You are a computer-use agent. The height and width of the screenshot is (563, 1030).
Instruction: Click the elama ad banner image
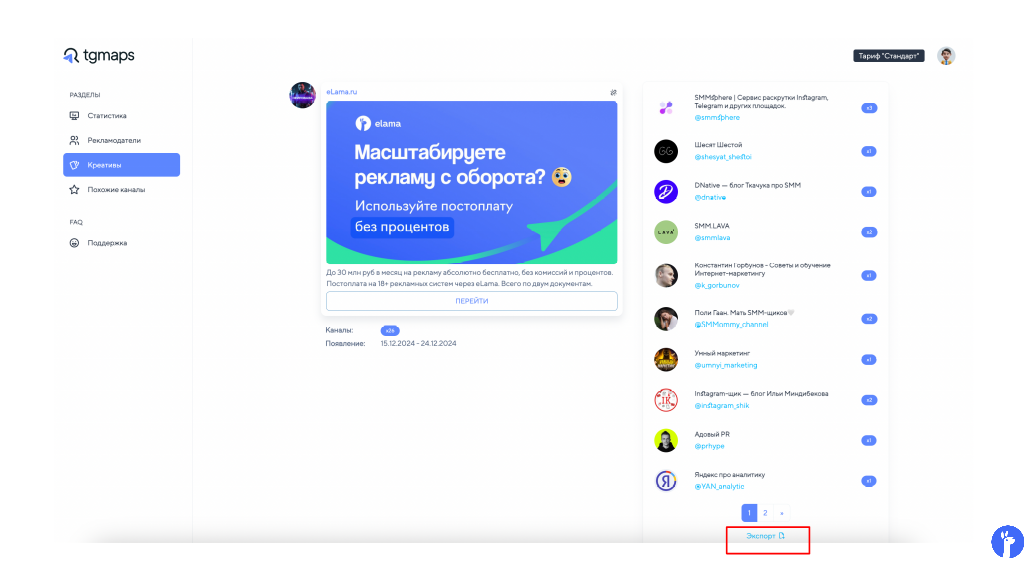(472, 183)
